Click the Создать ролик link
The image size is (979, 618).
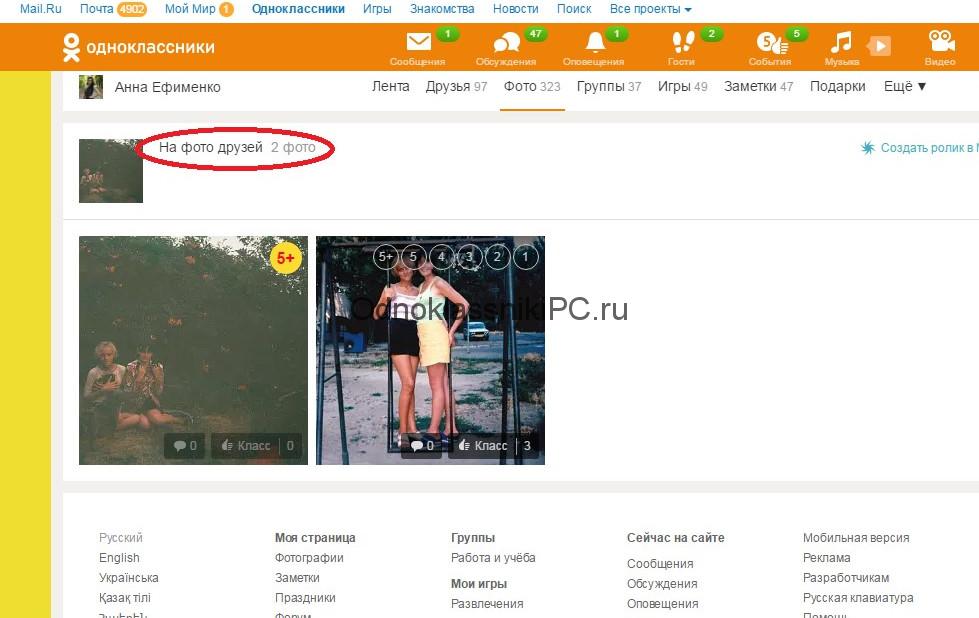point(919,148)
